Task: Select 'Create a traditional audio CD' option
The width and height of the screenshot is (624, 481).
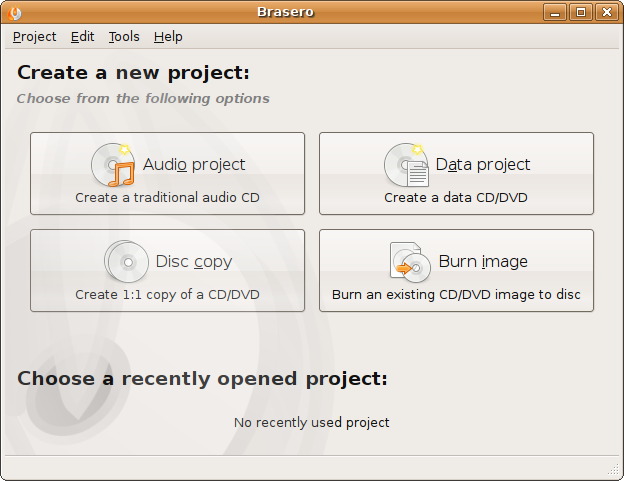Action: pos(167,198)
